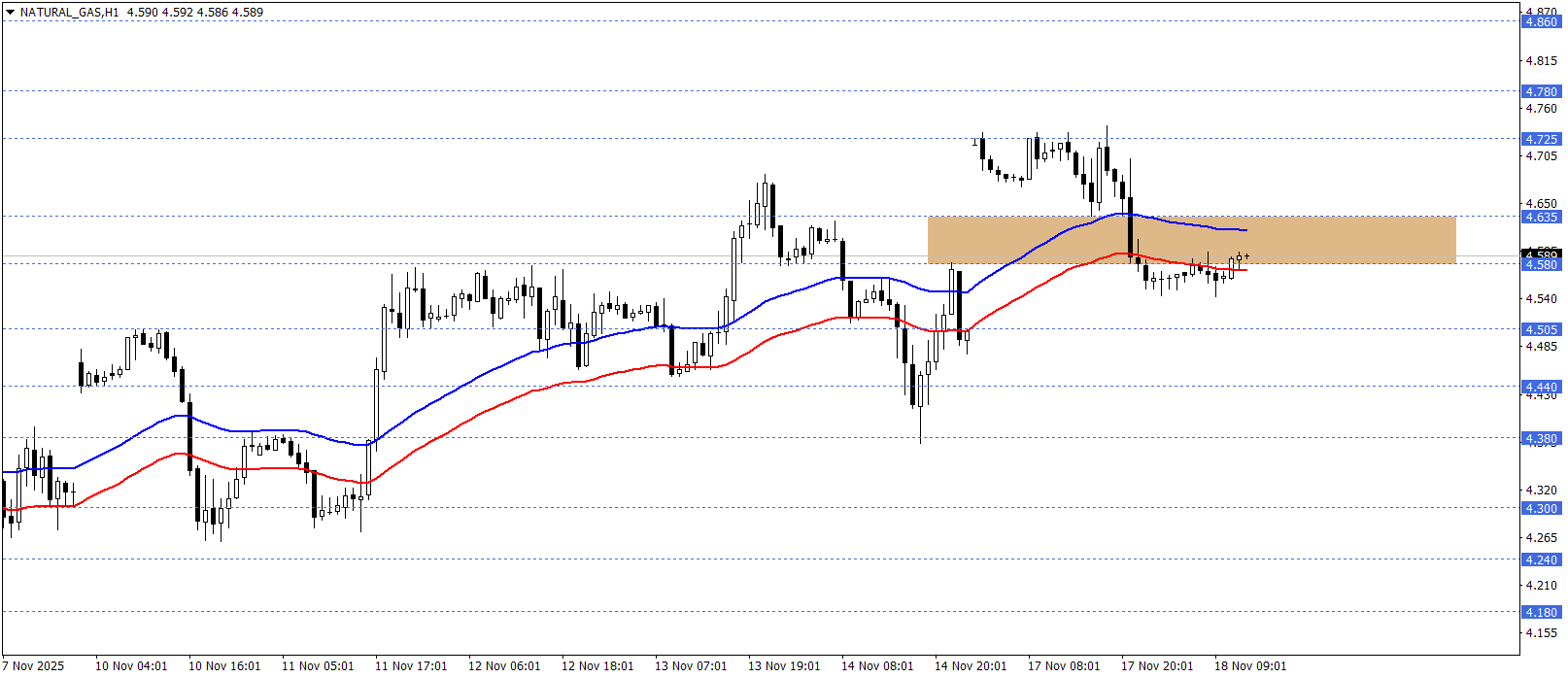1568x678 pixels.
Task: Select the 17 Nov 20:01 time label
Action: point(1157,665)
